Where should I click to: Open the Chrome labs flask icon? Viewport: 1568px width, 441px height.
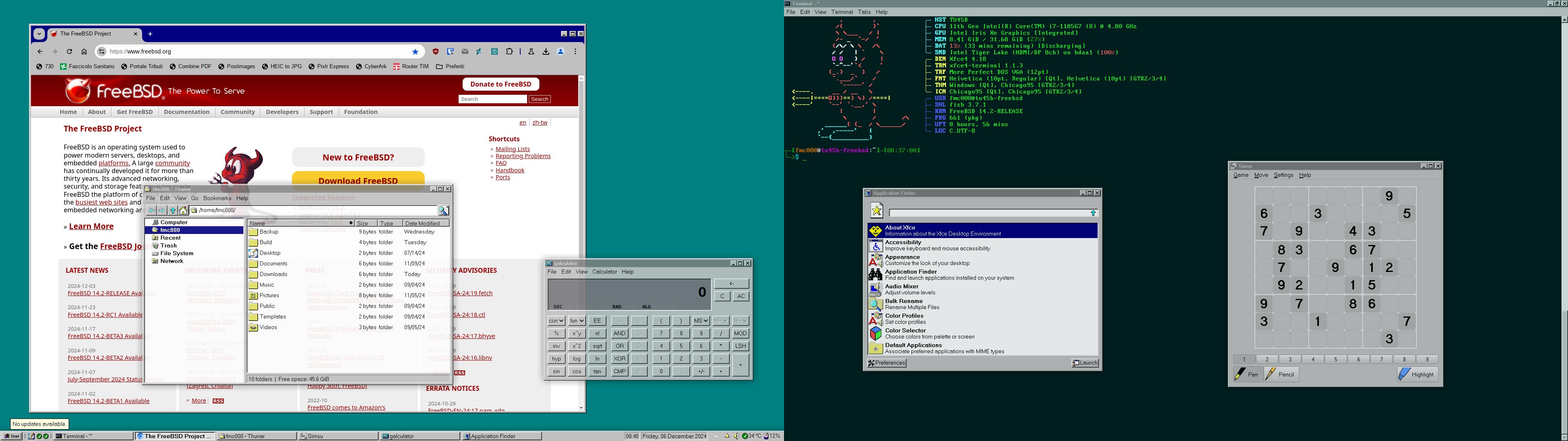pyautogui.click(x=531, y=52)
